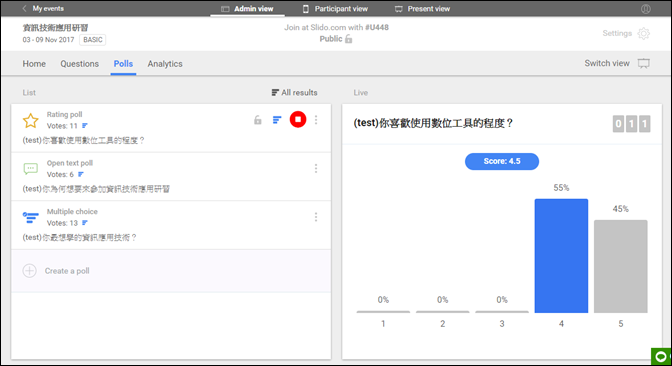This screenshot has width=672, height=366.
Task: Click the Present view monitor icon
Action: pyautogui.click(x=399, y=9)
